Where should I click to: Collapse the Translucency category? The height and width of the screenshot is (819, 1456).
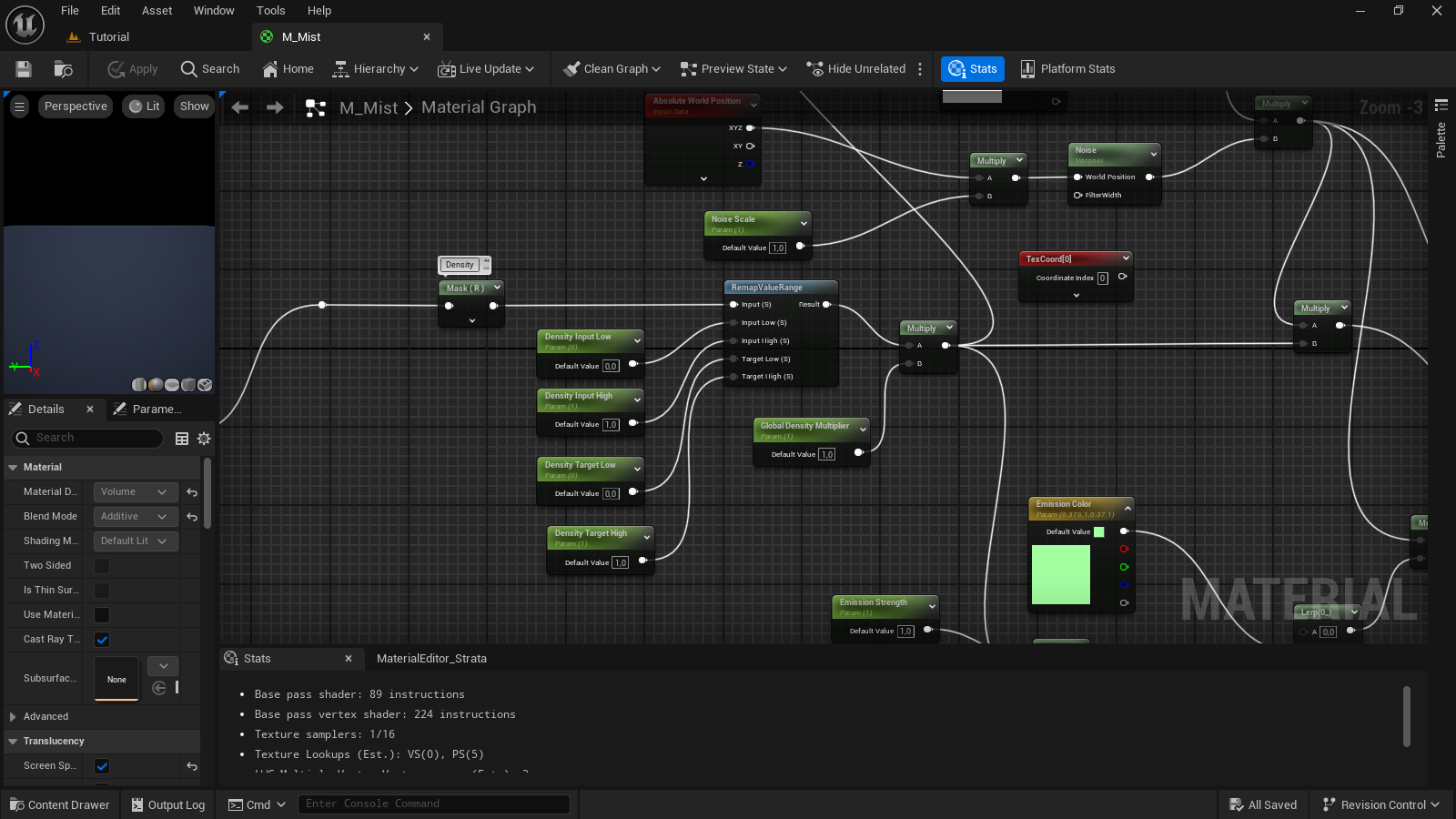[13, 742]
